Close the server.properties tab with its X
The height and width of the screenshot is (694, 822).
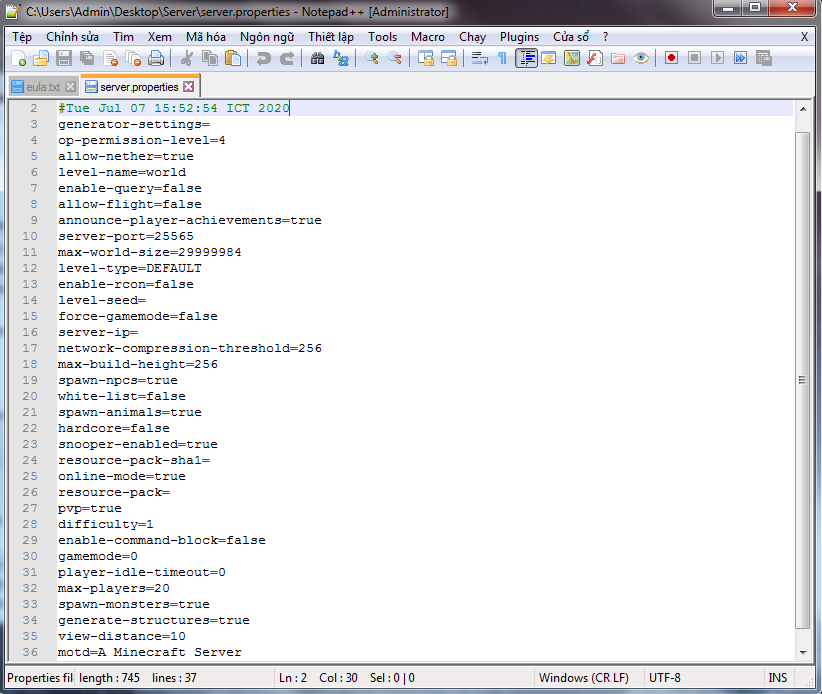point(189,87)
